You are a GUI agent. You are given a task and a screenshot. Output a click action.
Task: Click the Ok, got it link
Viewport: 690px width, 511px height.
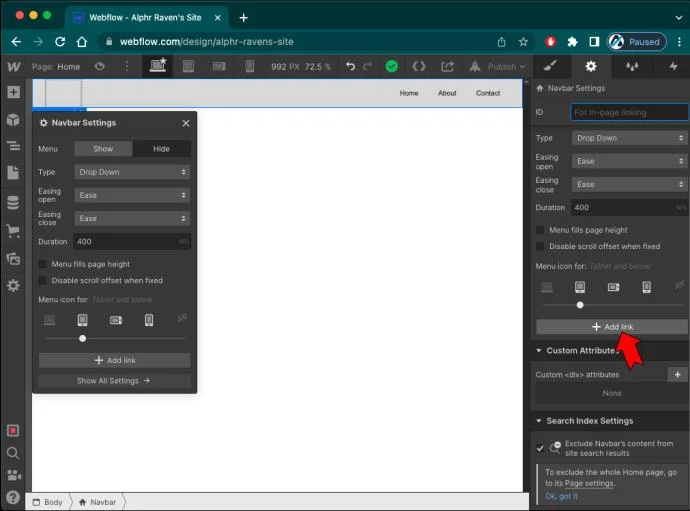(562, 496)
